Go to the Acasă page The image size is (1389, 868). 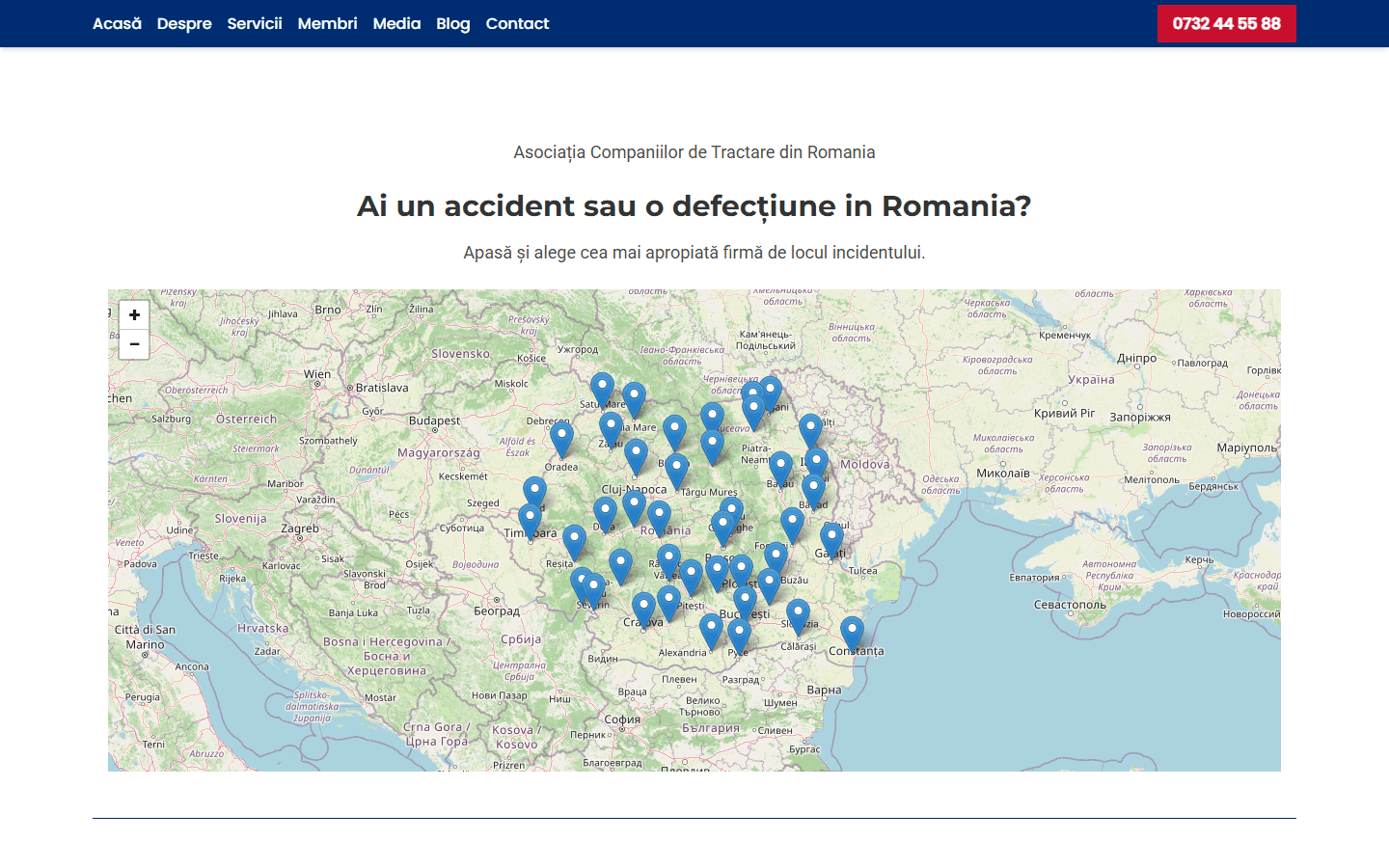coord(117,23)
